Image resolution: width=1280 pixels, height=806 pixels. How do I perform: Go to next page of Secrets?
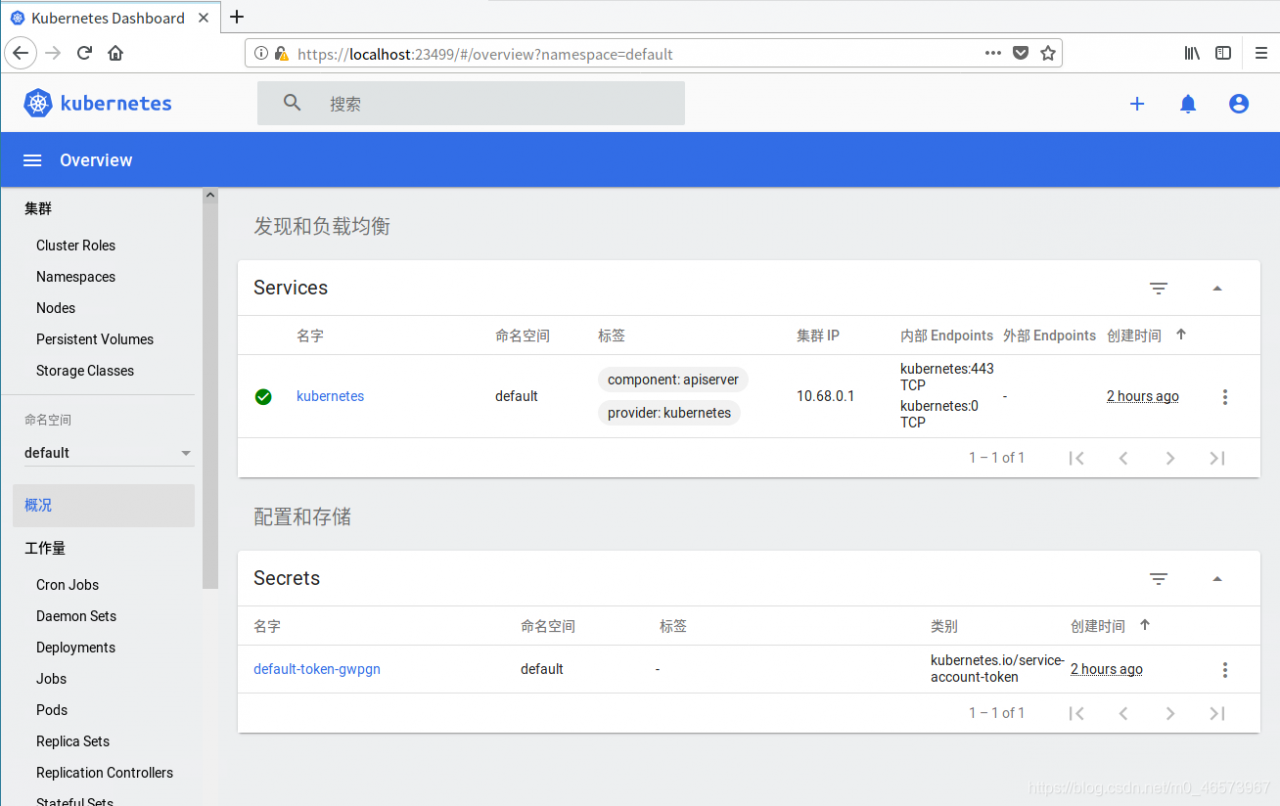1170,713
